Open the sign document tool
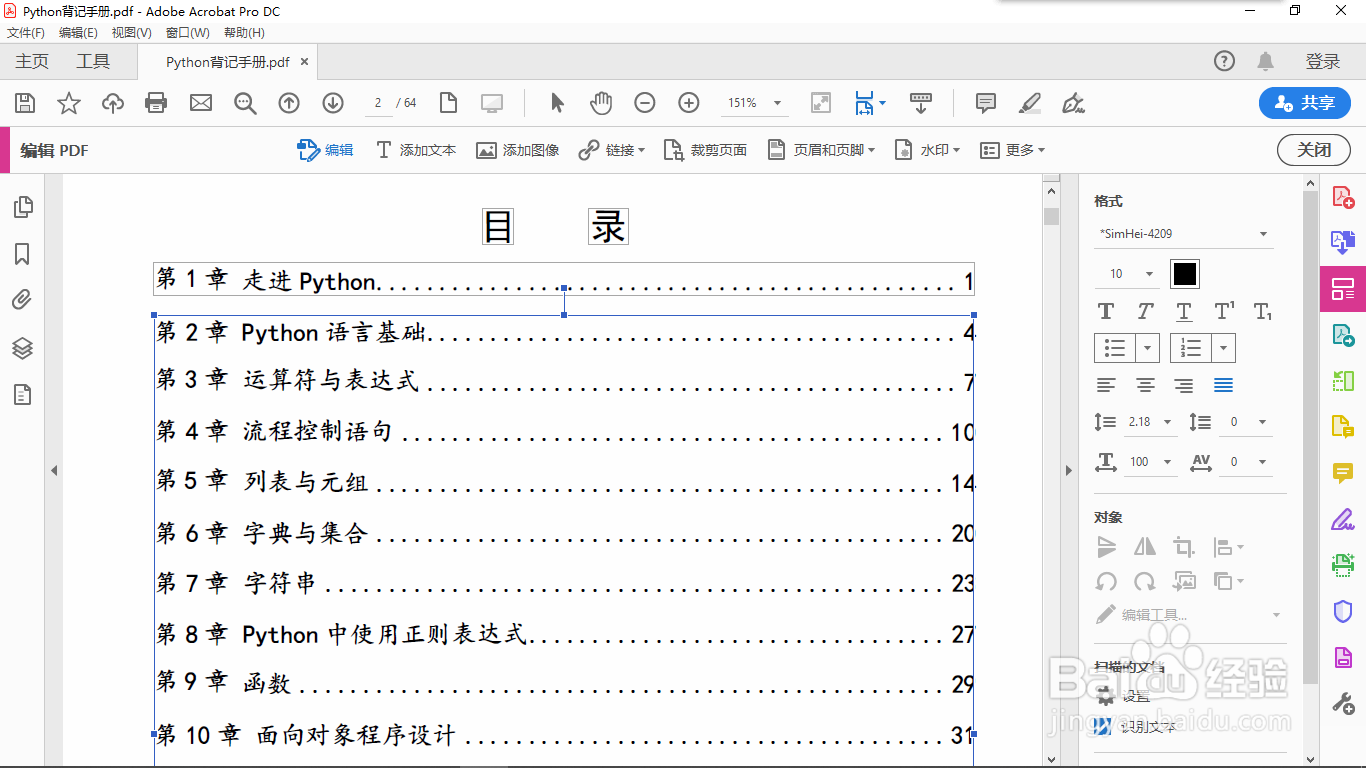The height and width of the screenshot is (768, 1366). [1074, 103]
